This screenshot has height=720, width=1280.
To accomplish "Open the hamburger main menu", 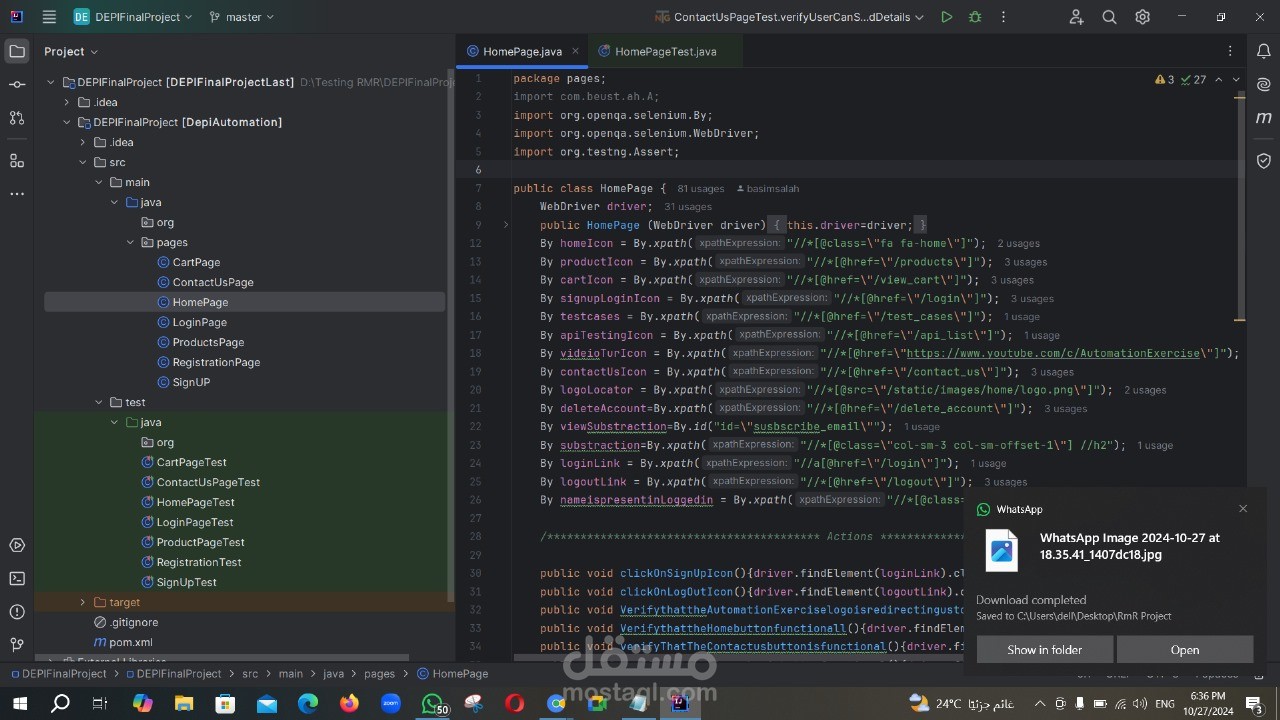I will [x=49, y=17].
